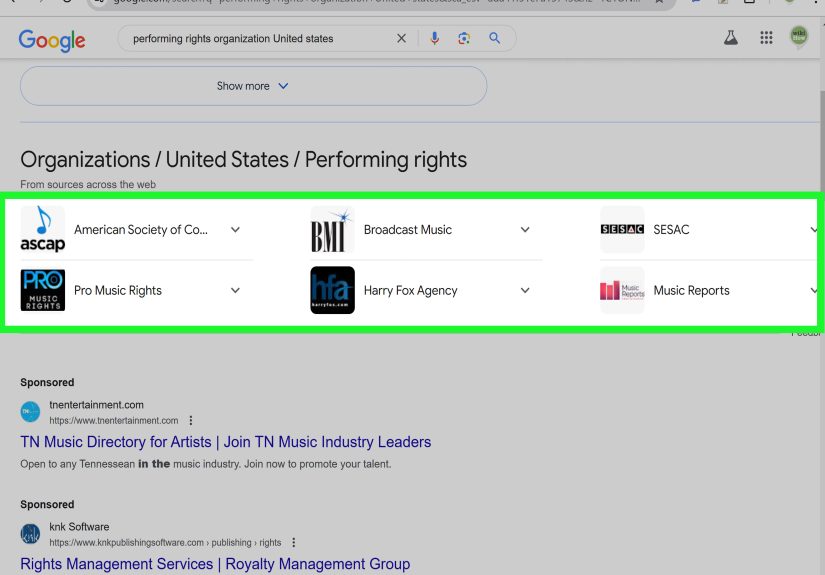Screen dimensions: 825x575
Task: Open Google Lens image search
Action: pos(464,39)
